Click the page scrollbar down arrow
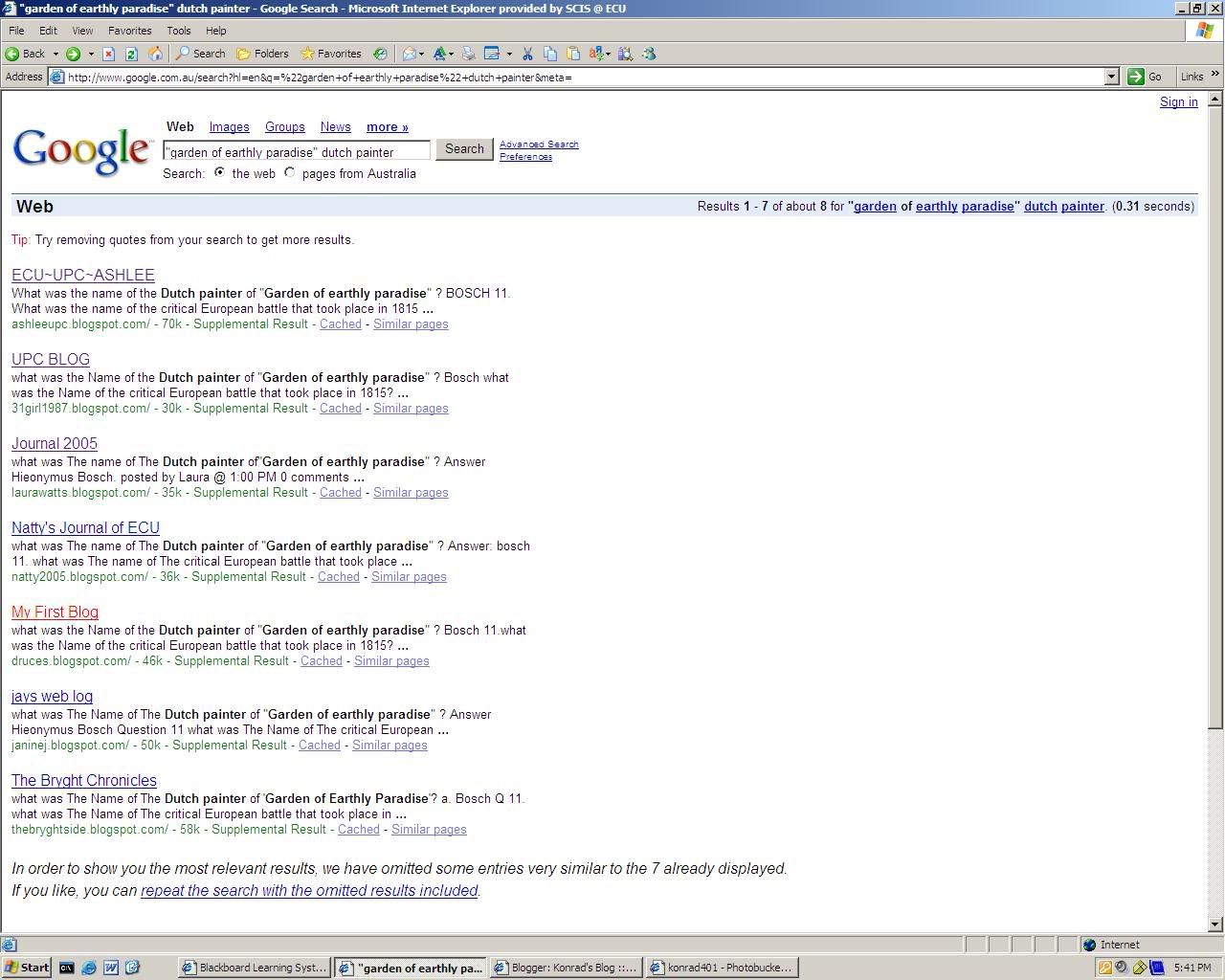Viewport: 1225px width, 980px height. 1215,924
